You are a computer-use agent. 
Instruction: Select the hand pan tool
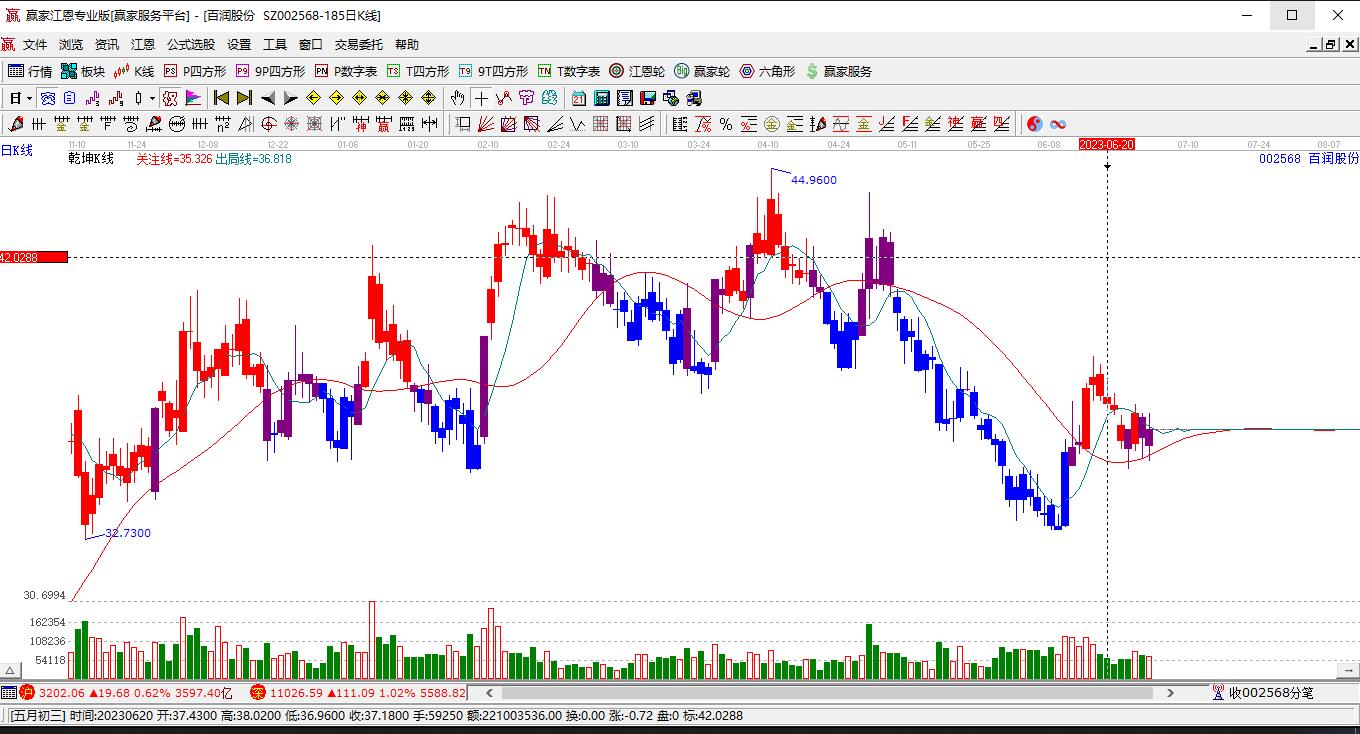coord(457,98)
